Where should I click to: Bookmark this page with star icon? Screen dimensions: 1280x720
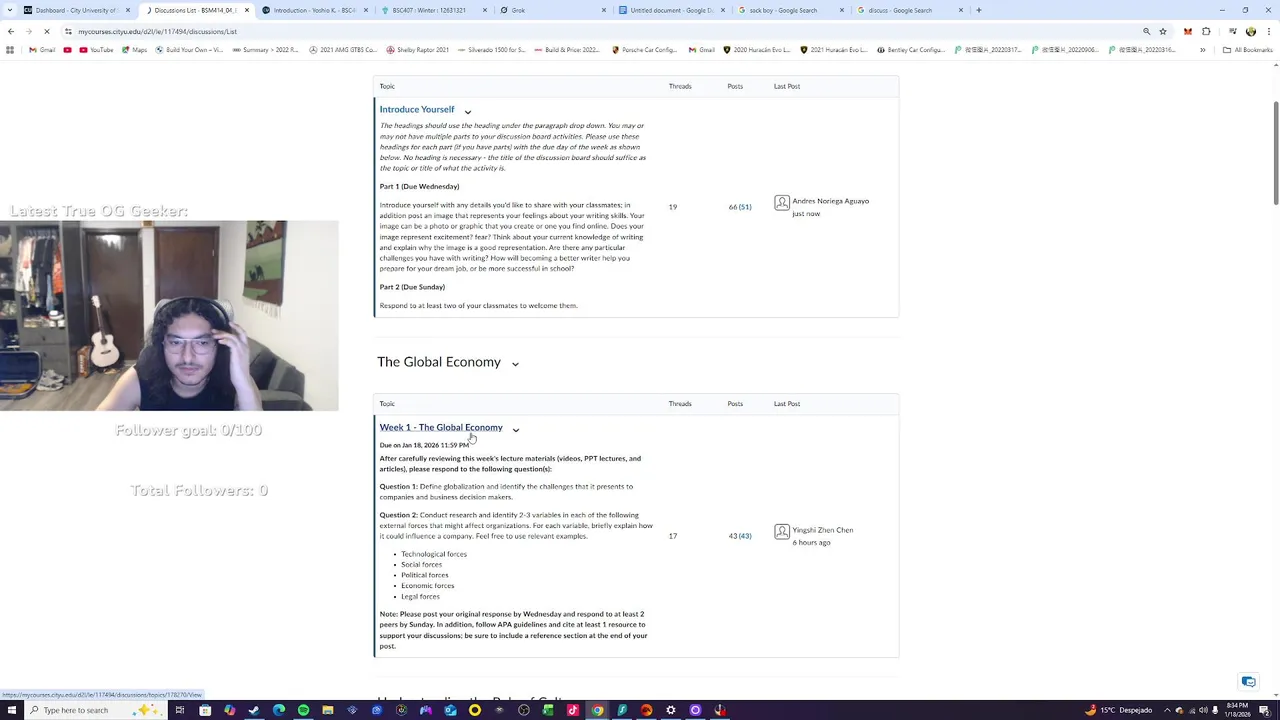tap(1162, 31)
